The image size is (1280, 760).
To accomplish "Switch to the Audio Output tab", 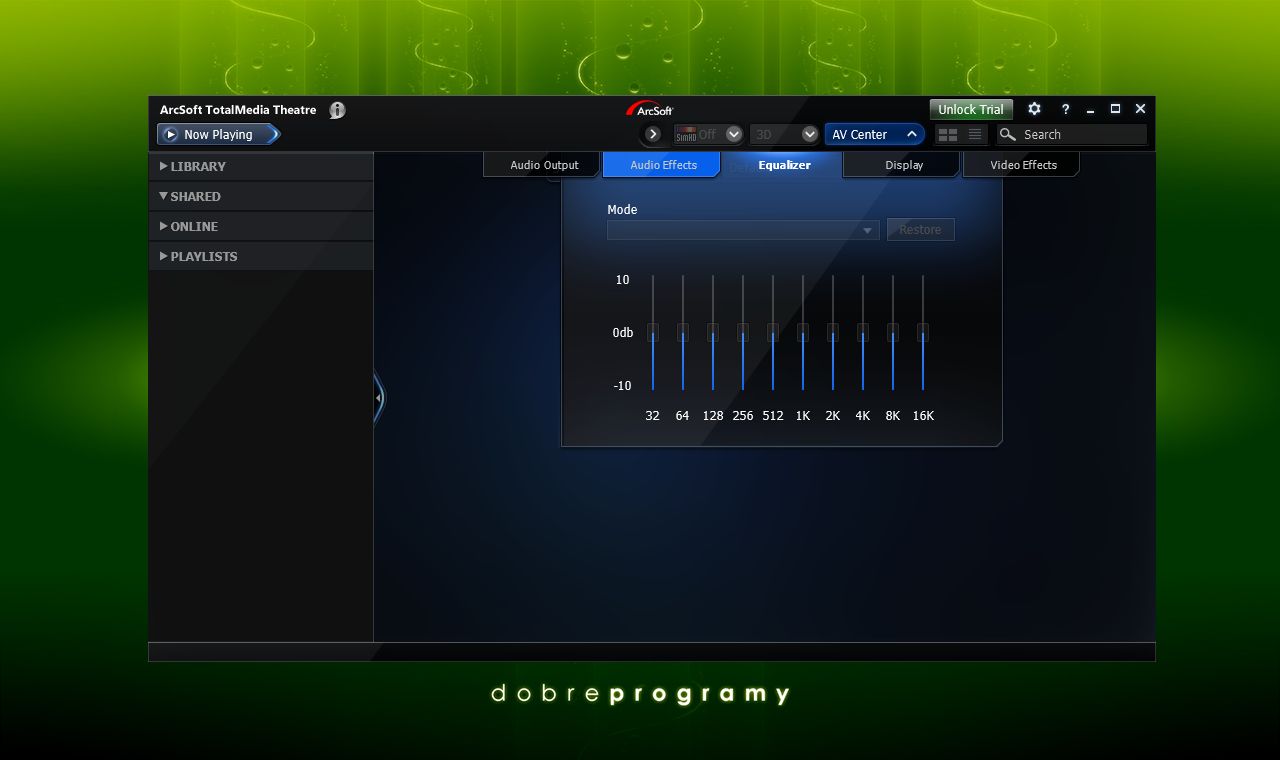I will point(544,165).
